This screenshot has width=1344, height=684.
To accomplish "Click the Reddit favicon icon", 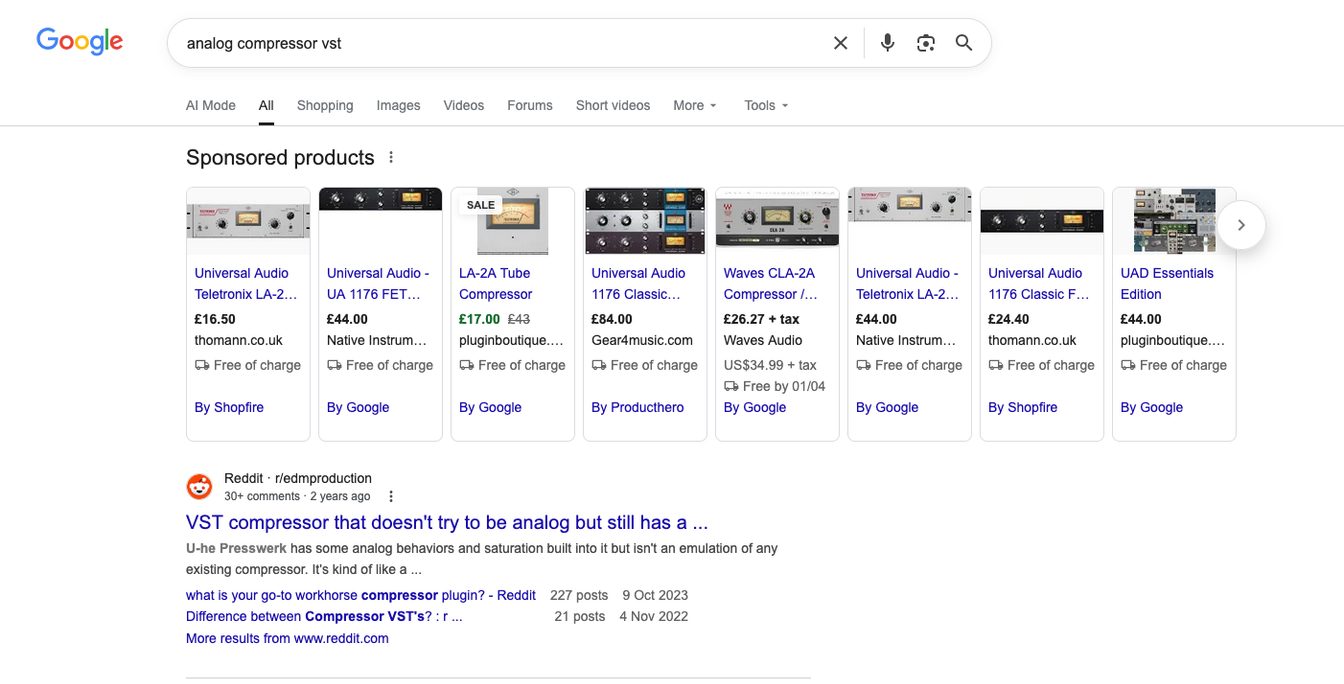I will [x=200, y=486].
